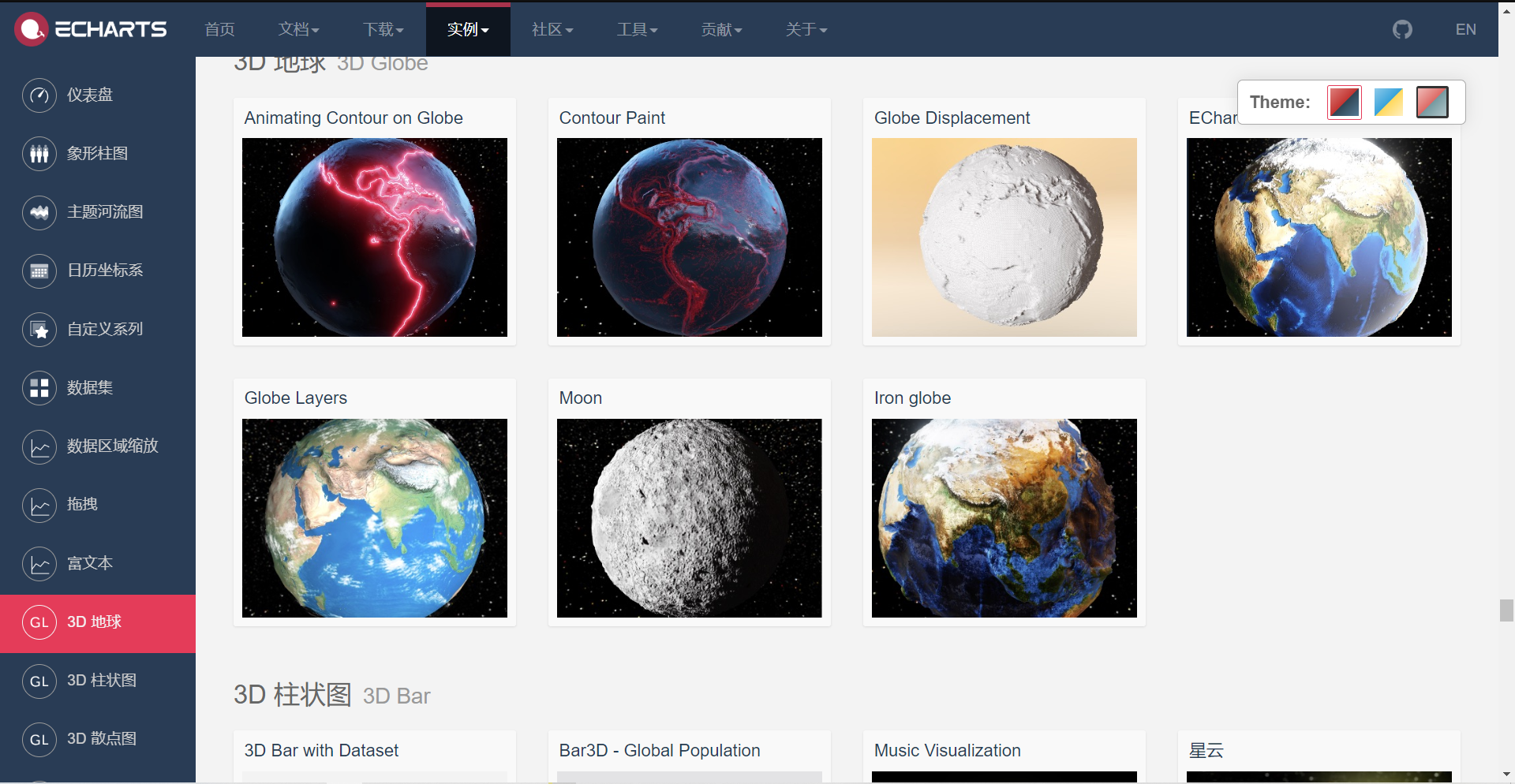
Task: Click the scrollbar down arrow
Action: click(1506, 775)
